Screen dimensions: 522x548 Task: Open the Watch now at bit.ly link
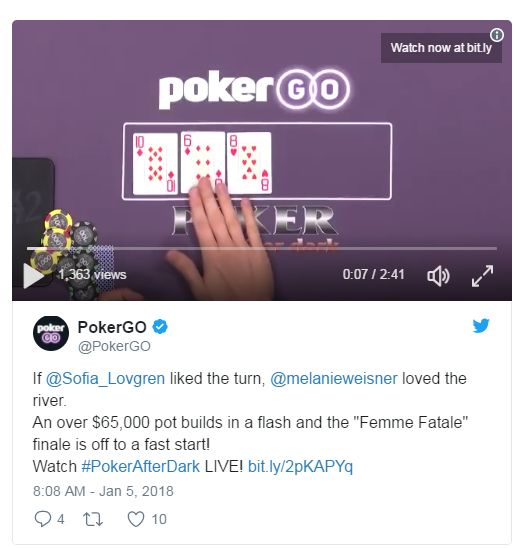point(441,48)
